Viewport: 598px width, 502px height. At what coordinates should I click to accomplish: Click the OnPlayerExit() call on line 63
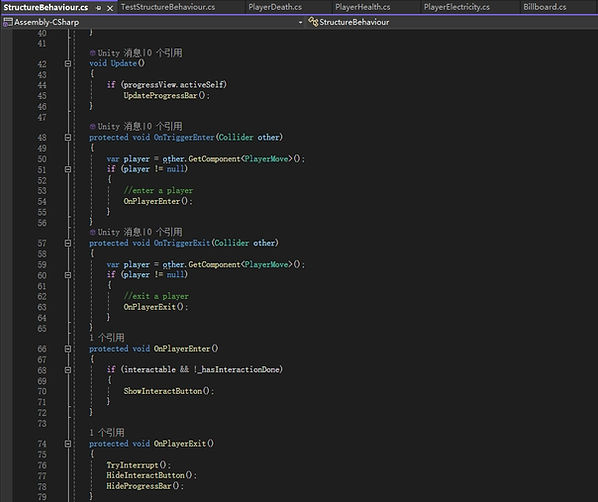155,307
